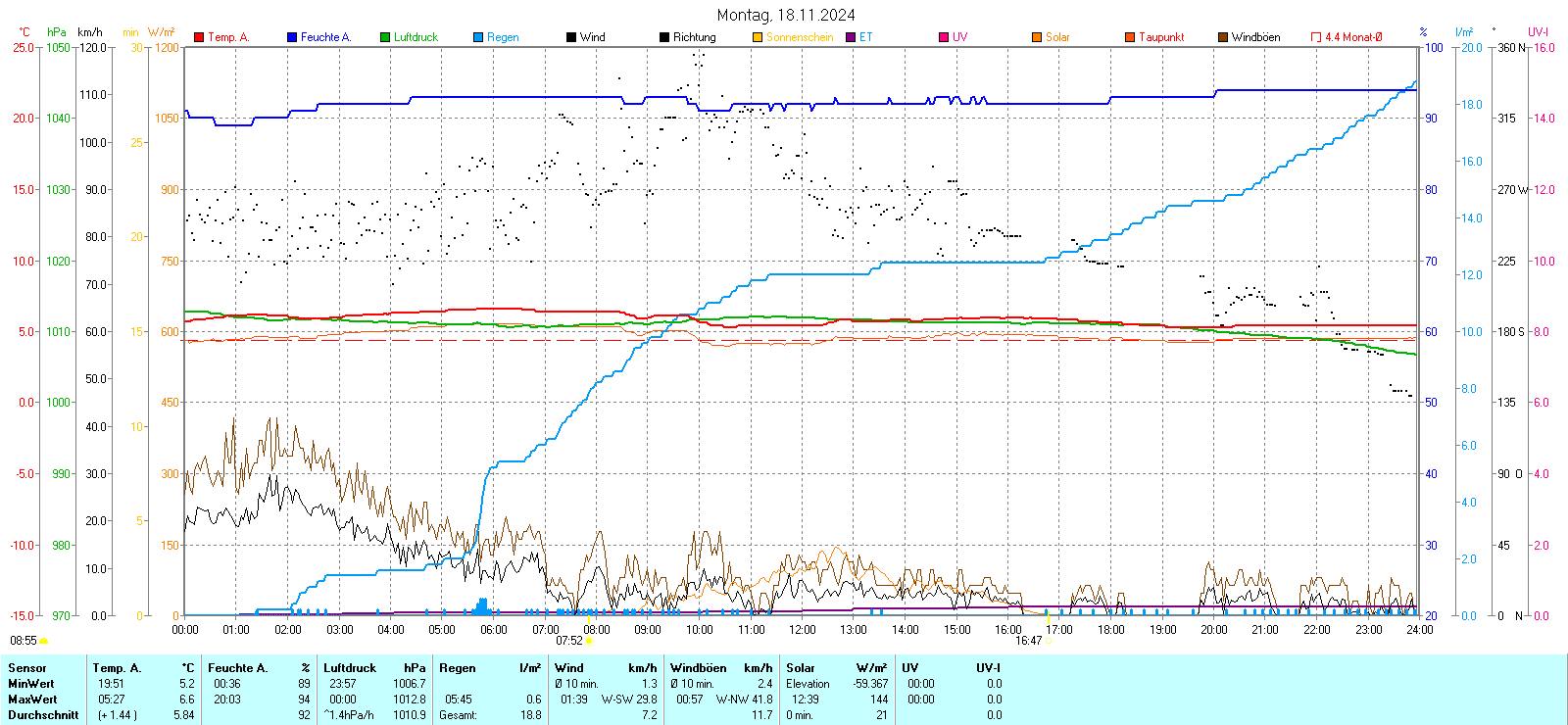This screenshot has height=725, width=1568.
Task: Click the green Luftdruck legend square
Action: pyautogui.click(x=385, y=37)
